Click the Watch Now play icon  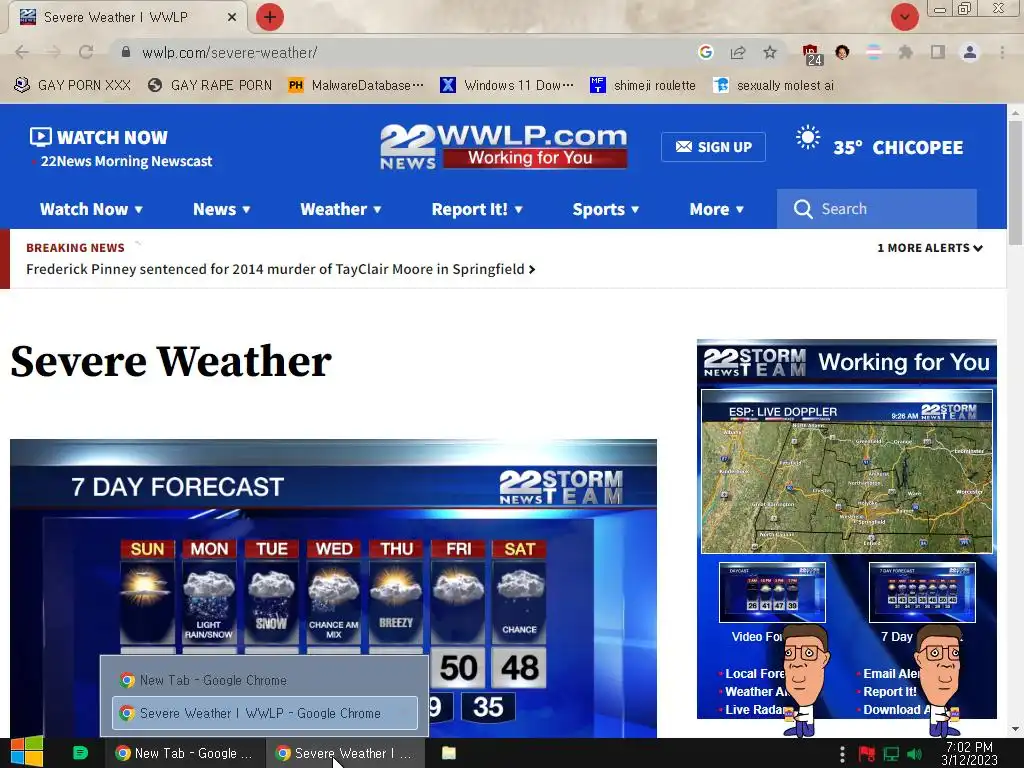click(x=40, y=136)
